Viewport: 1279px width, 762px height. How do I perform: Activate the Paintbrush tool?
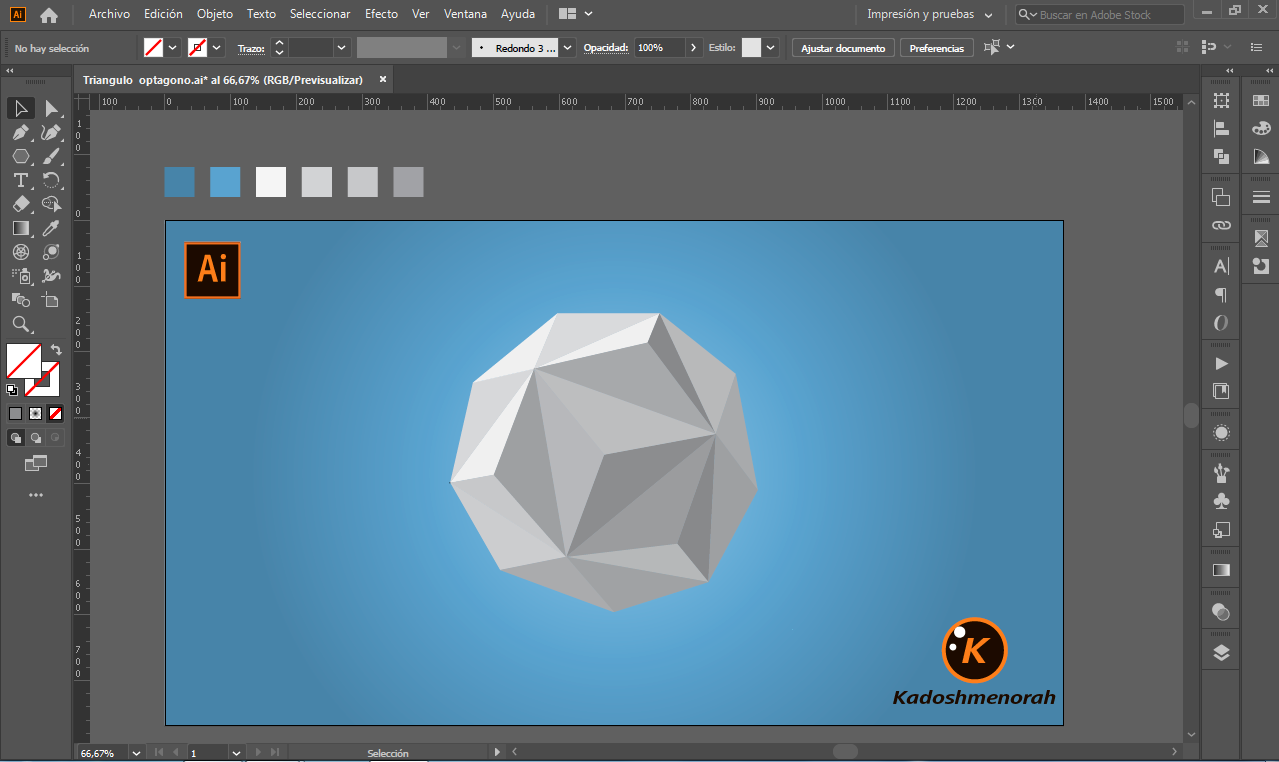(51, 156)
